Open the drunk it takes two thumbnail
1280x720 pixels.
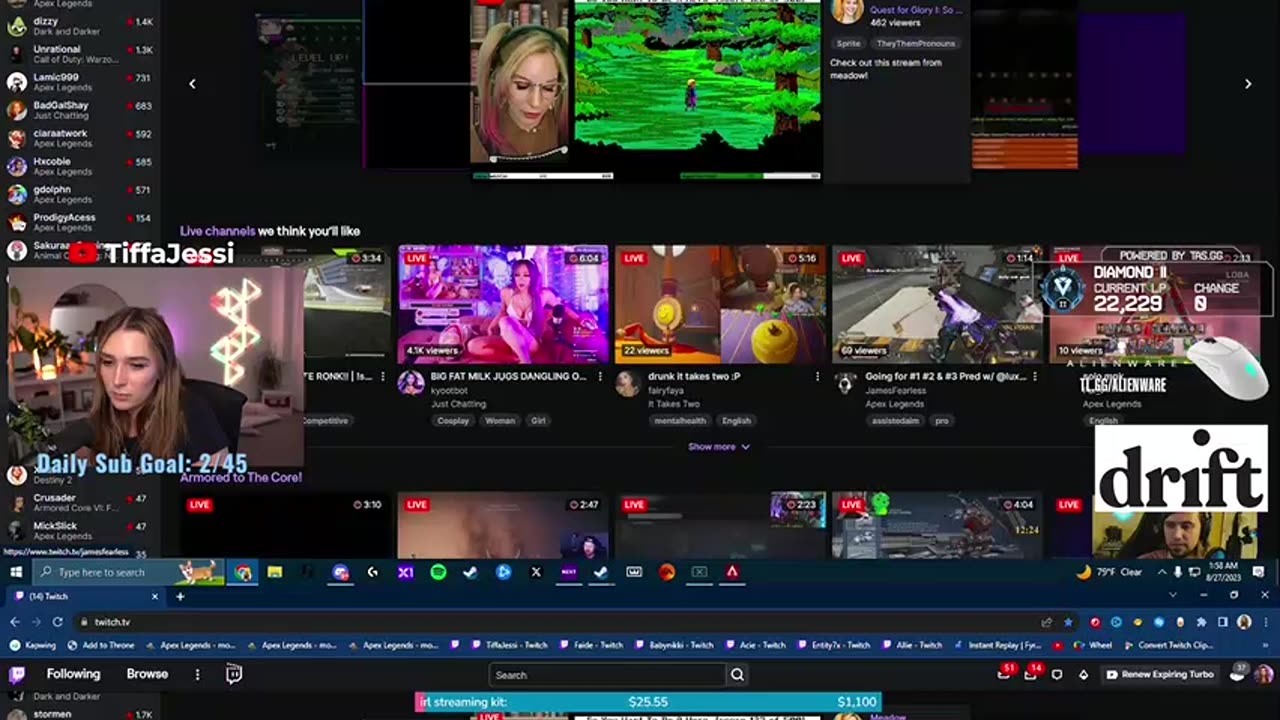(720, 304)
